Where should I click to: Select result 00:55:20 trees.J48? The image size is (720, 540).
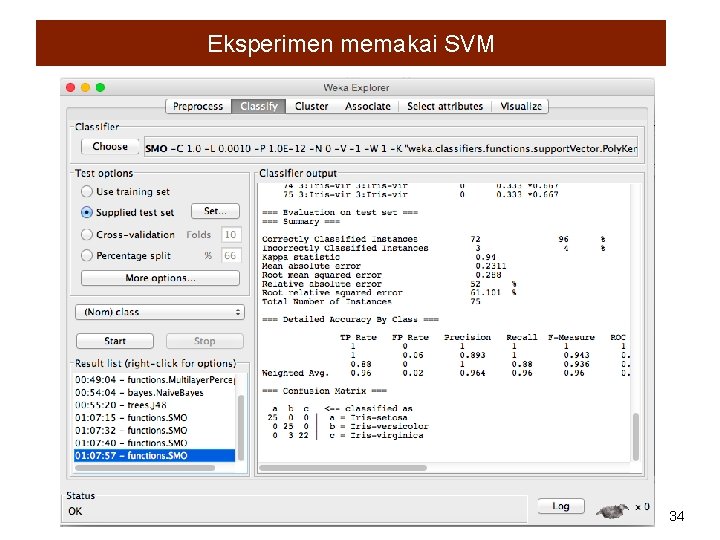[x=155, y=405]
